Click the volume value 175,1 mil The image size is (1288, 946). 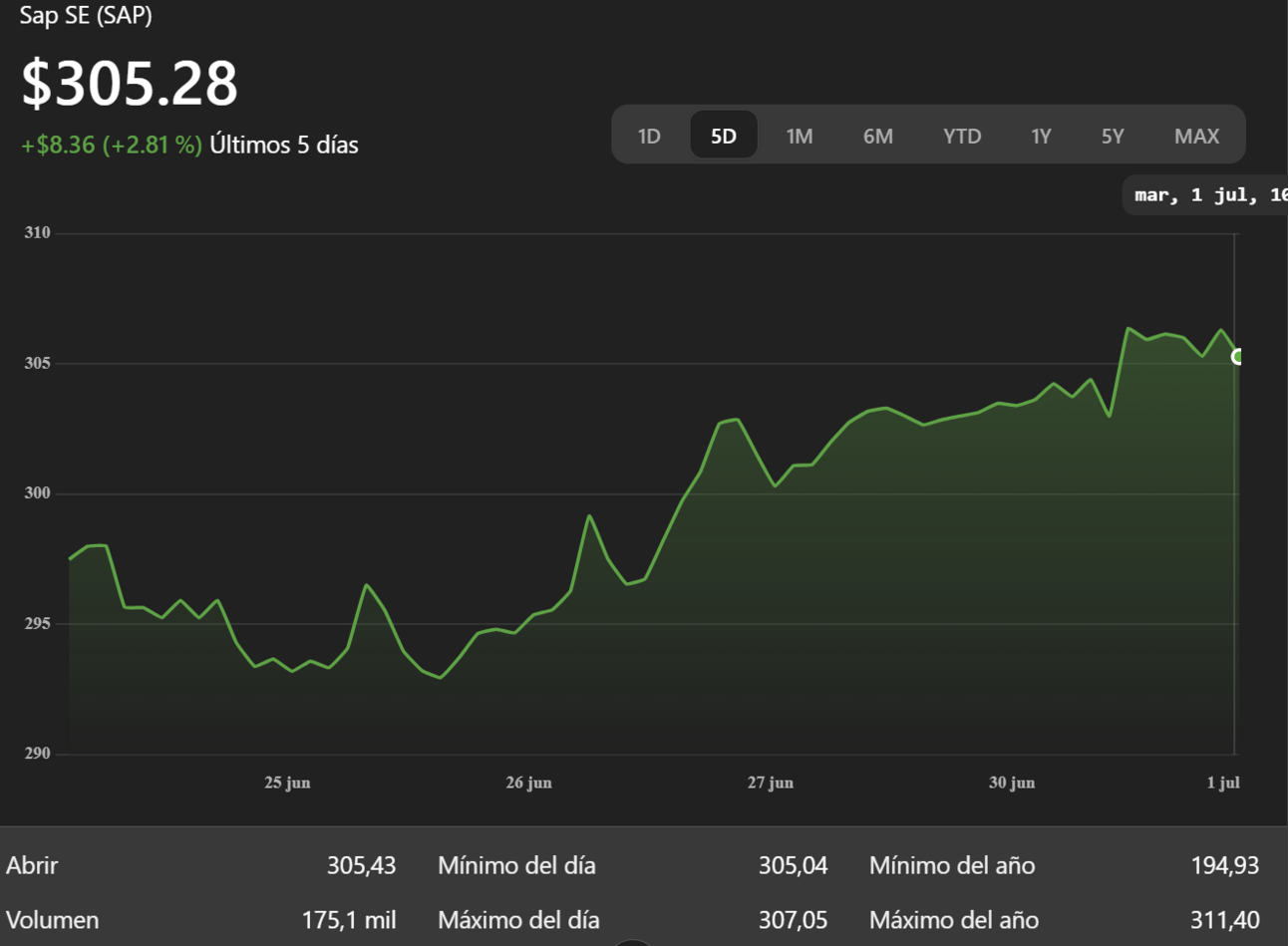coord(348,920)
